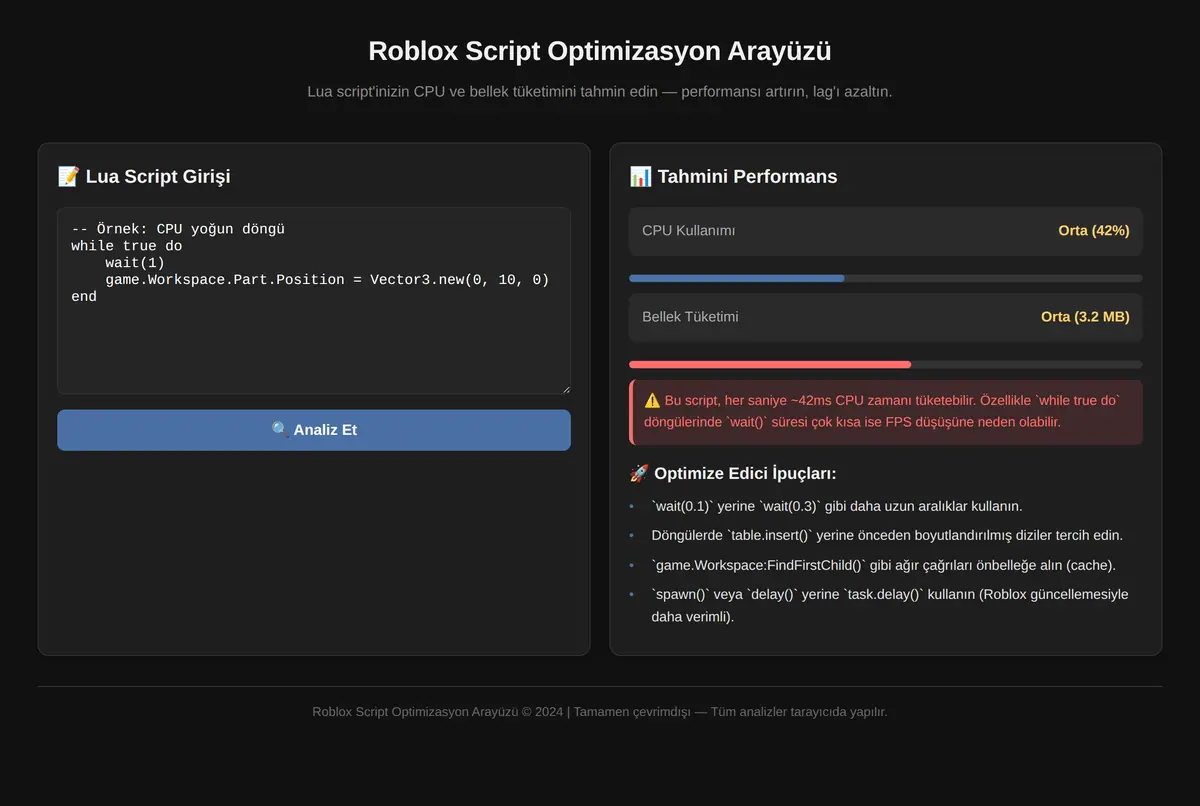The height and width of the screenshot is (806, 1200).
Task: Click the red warning message about ~42ms CPU
Action: point(886,411)
